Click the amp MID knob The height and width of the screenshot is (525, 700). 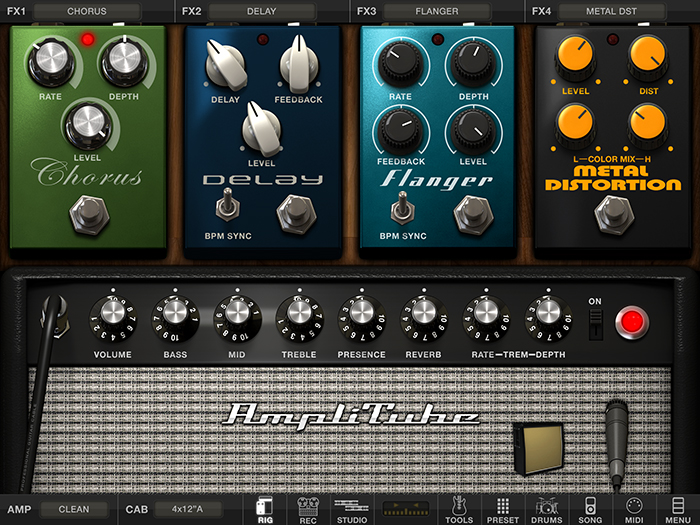click(x=237, y=318)
